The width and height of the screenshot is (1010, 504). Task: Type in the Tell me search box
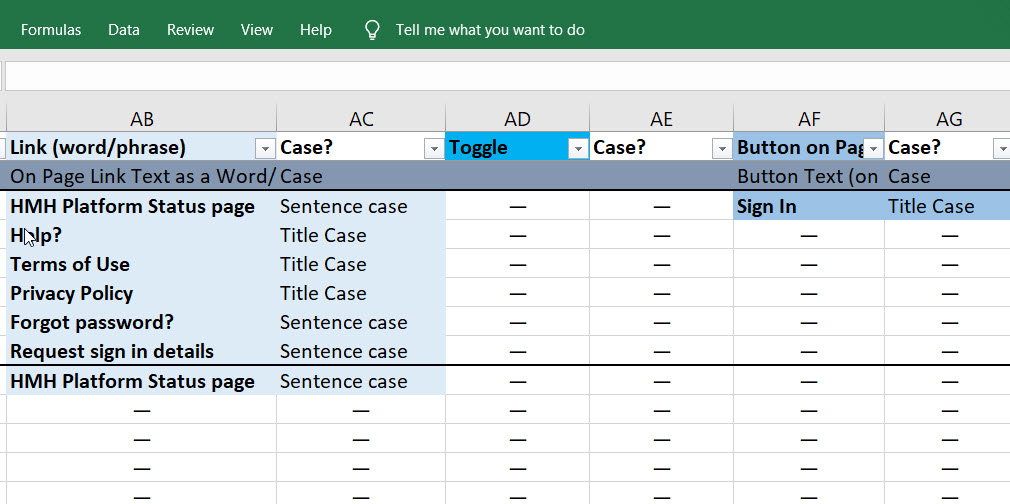[490, 30]
